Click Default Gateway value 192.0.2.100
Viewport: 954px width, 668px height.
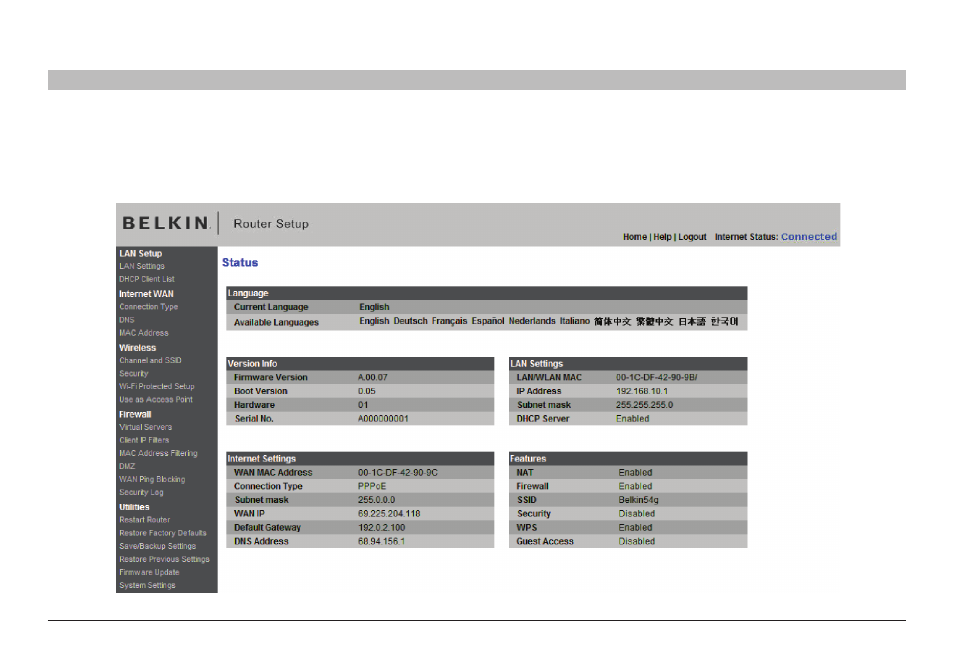coord(381,527)
